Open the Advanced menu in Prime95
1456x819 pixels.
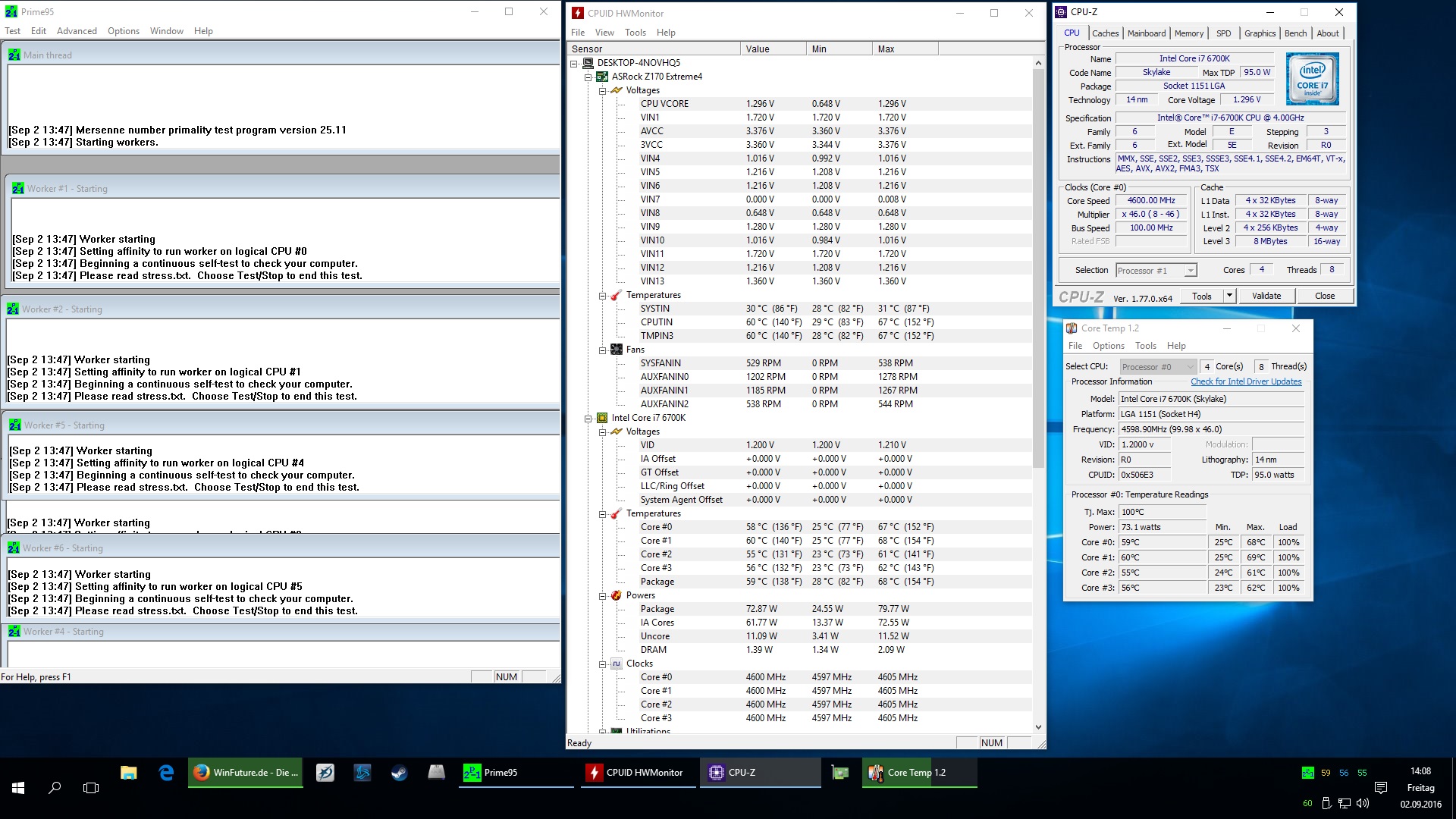point(77,31)
